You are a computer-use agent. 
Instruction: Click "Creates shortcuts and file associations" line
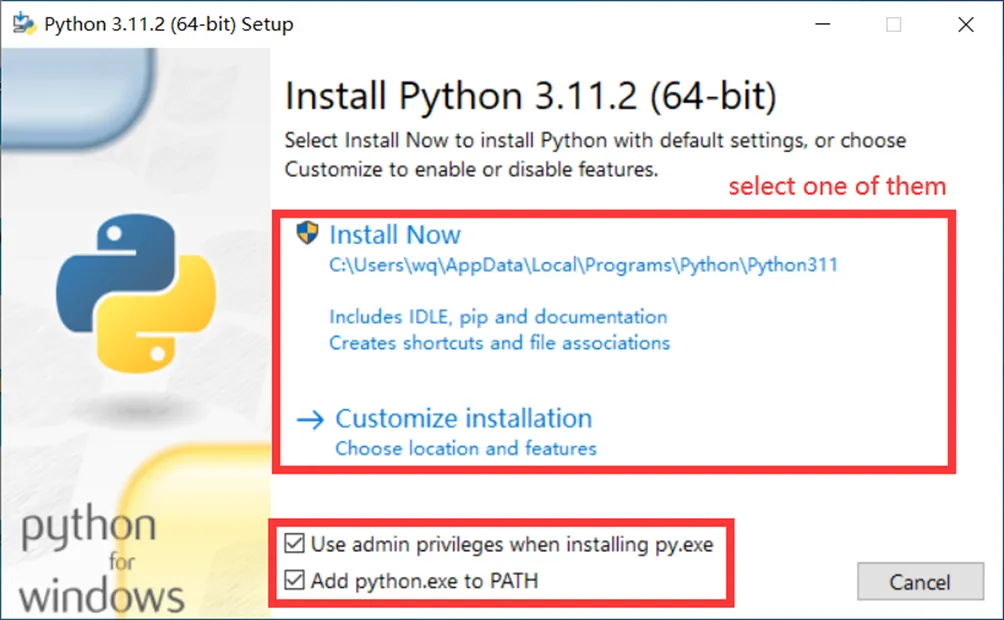coord(499,343)
